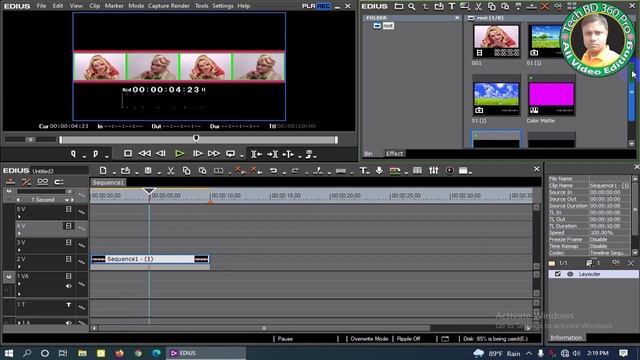Open the Clip menu

tap(94, 6)
